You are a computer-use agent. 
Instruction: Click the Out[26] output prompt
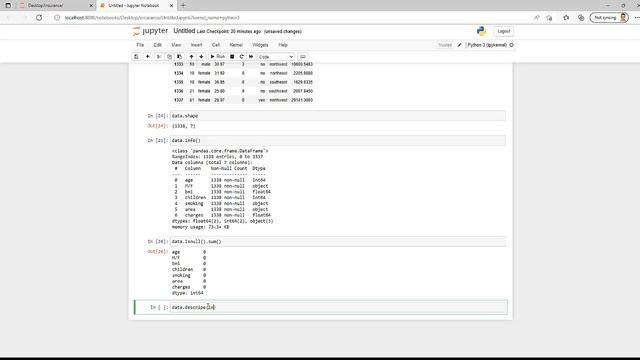coord(158,252)
